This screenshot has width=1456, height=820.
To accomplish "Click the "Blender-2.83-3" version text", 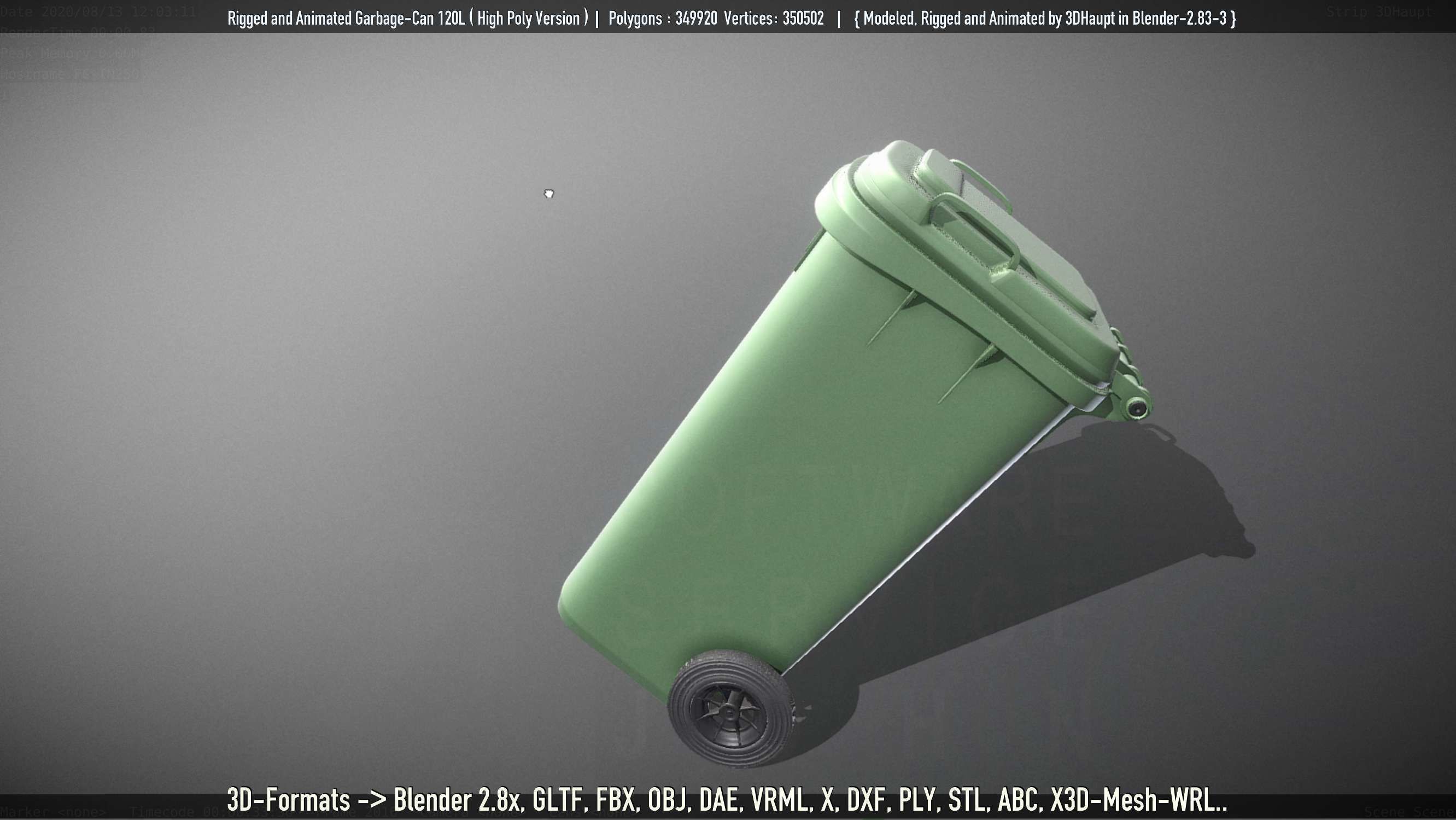I will coord(1179,19).
